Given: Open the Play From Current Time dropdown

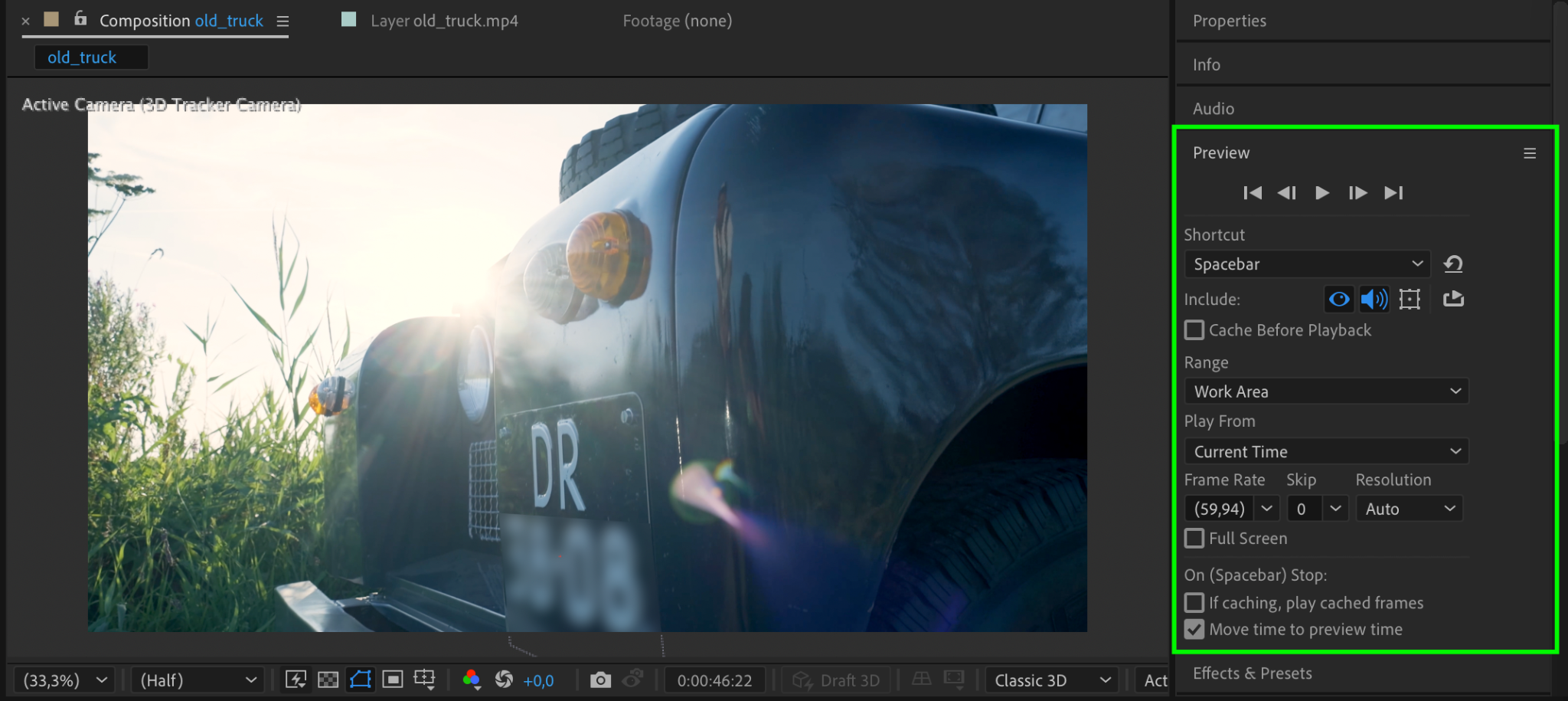Looking at the screenshot, I should (x=1326, y=452).
